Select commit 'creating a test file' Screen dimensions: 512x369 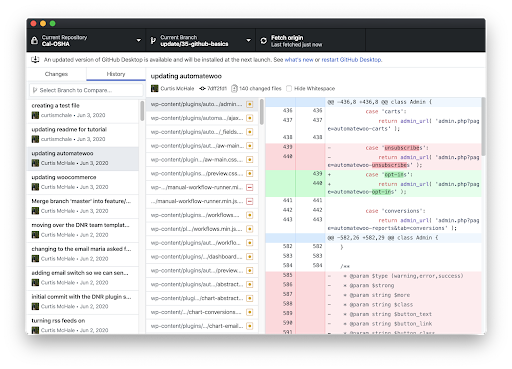(83, 111)
